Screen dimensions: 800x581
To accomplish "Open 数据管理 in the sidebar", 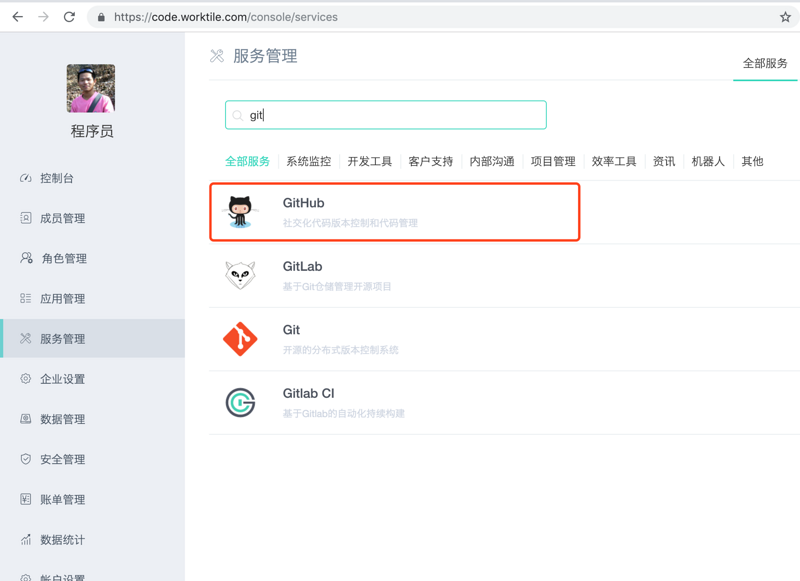I will coord(63,419).
